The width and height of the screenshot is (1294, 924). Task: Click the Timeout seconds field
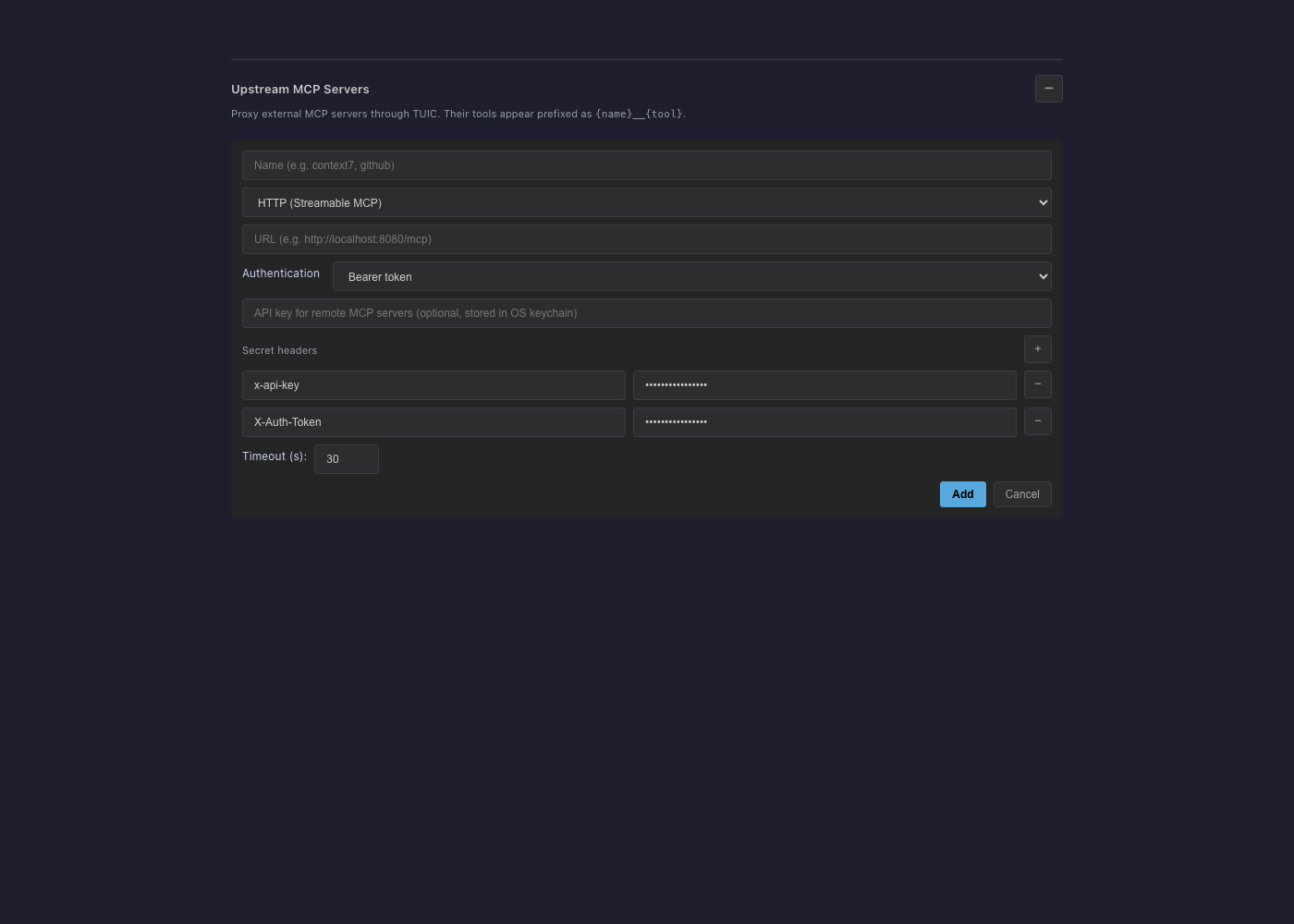point(347,459)
